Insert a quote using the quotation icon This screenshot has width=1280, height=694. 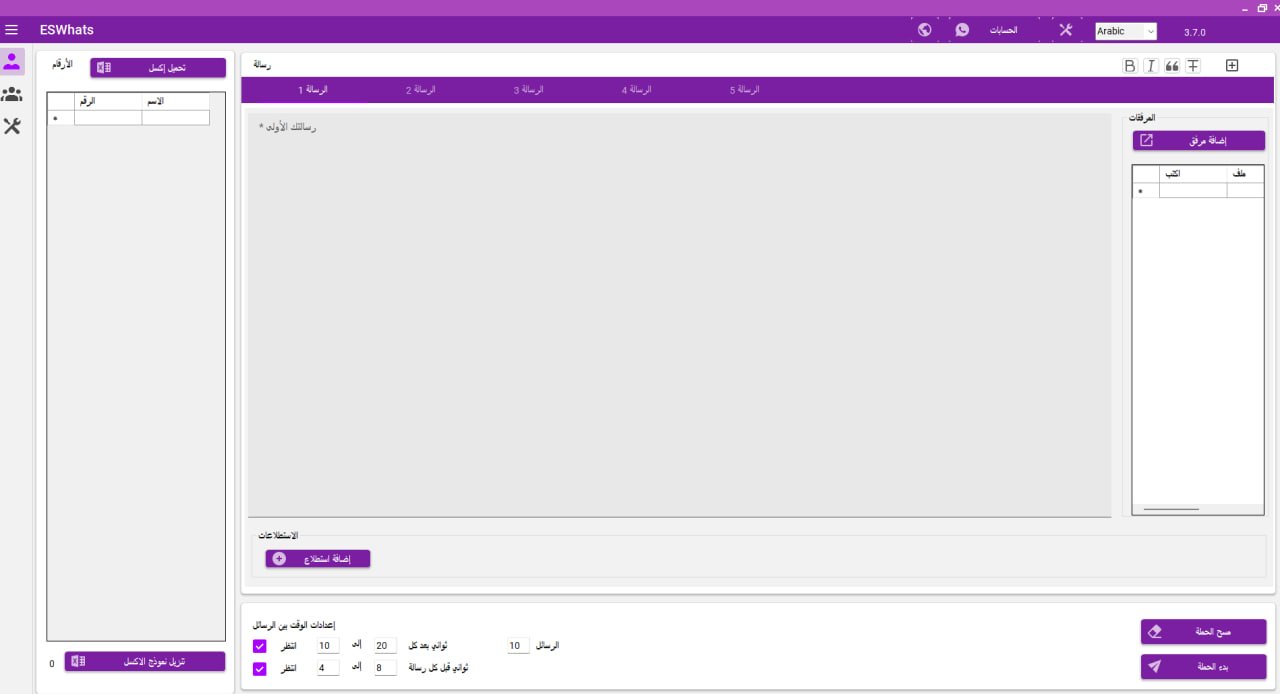(1171, 65)
